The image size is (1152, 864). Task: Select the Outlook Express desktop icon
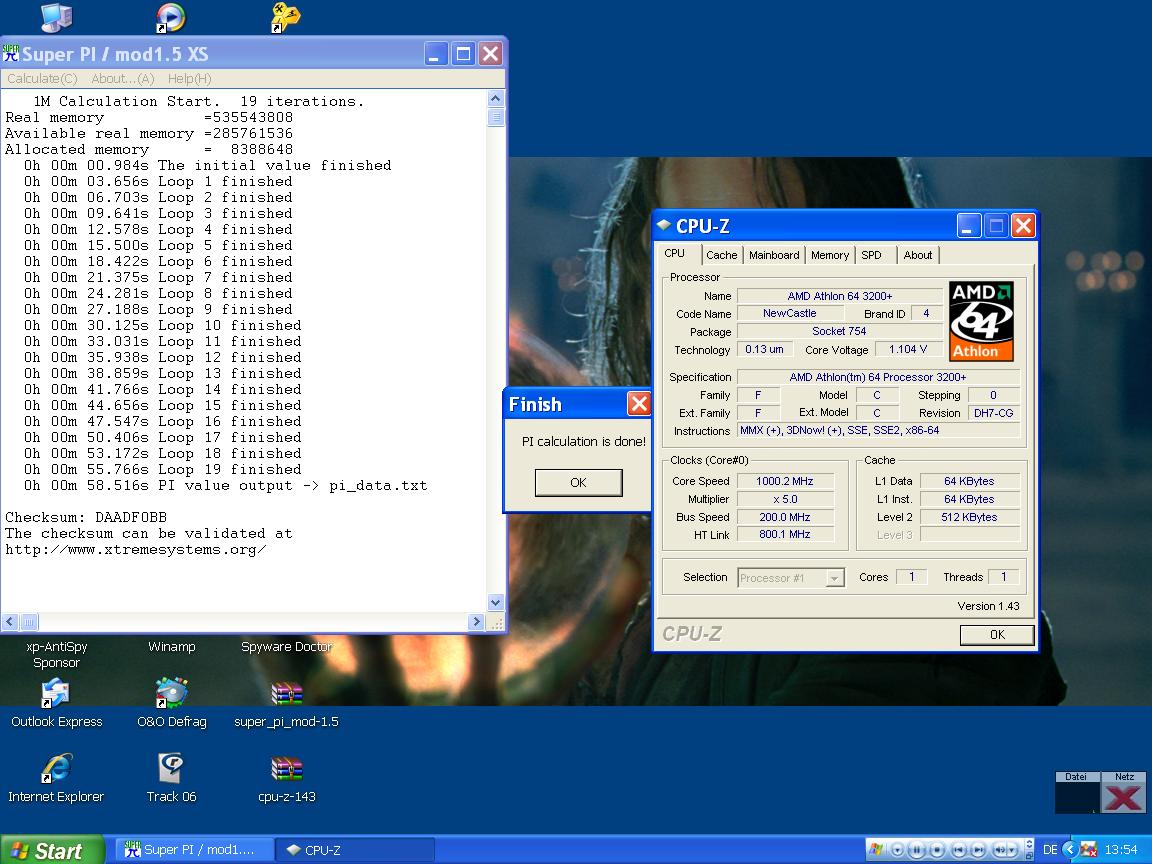[x=56, y=694]
